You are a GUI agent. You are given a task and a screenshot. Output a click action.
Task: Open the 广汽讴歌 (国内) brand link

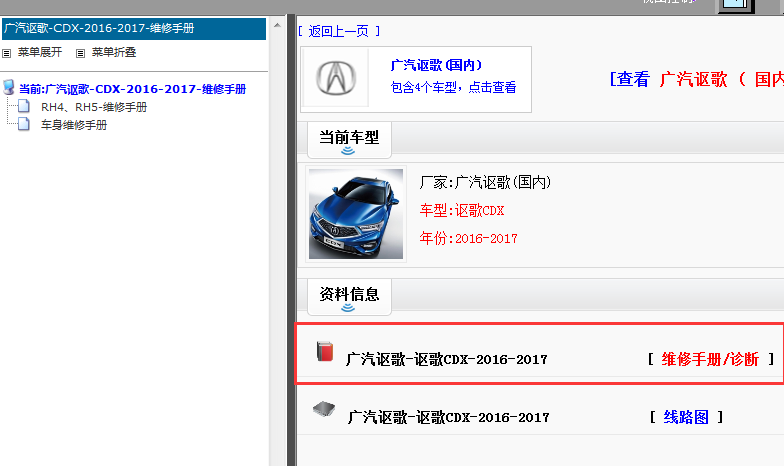coord(436,65)
